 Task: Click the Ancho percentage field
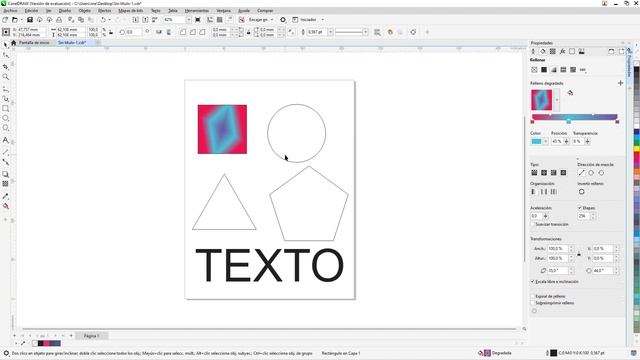click(x=558, y=249)
